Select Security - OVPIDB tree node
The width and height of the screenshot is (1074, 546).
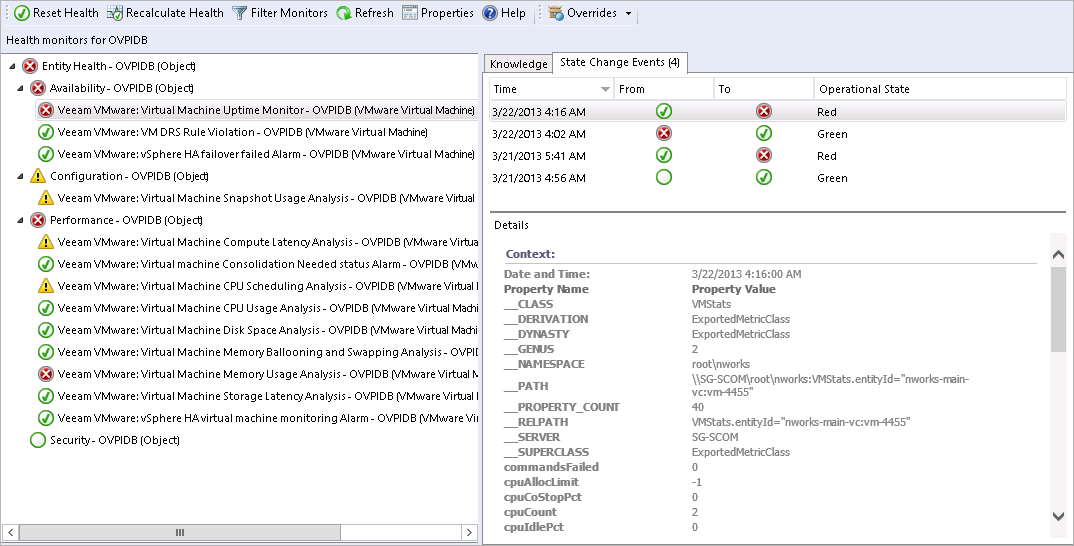(114, 440)
